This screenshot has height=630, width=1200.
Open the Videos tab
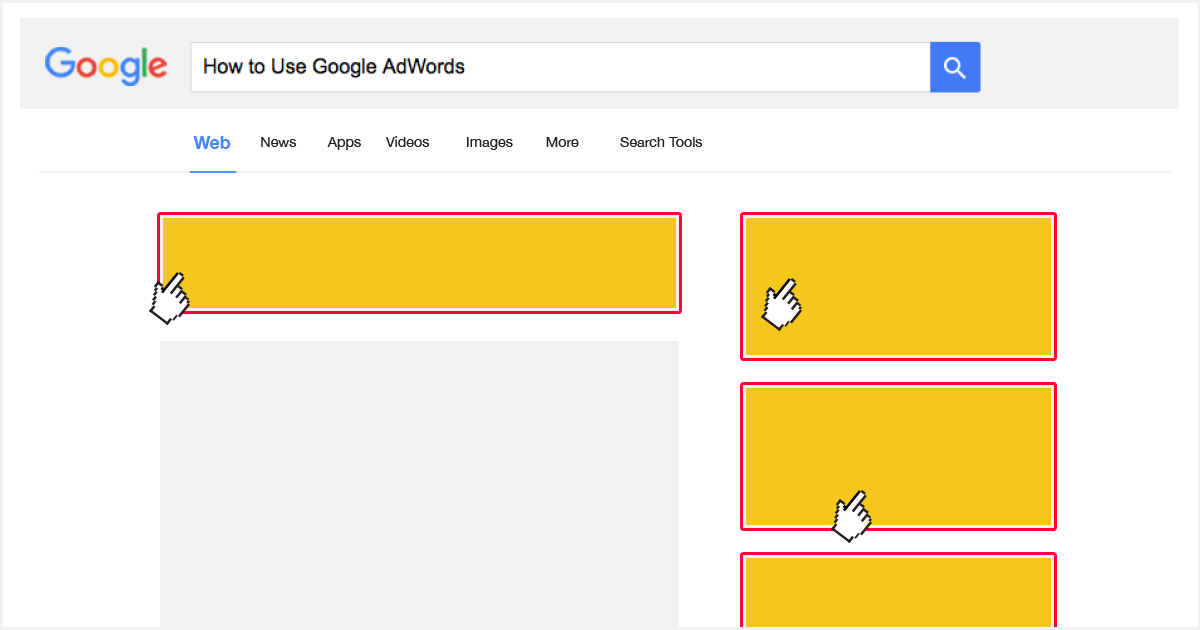[407, 142]
